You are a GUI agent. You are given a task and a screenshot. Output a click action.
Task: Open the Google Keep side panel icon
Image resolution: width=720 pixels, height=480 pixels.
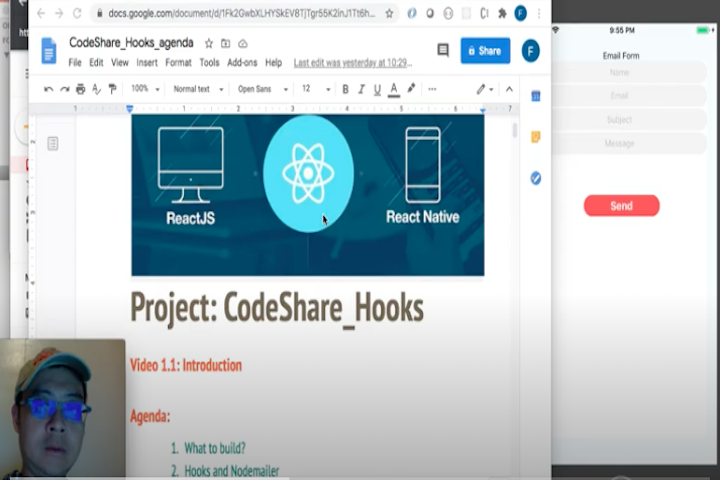click(535, 137)
